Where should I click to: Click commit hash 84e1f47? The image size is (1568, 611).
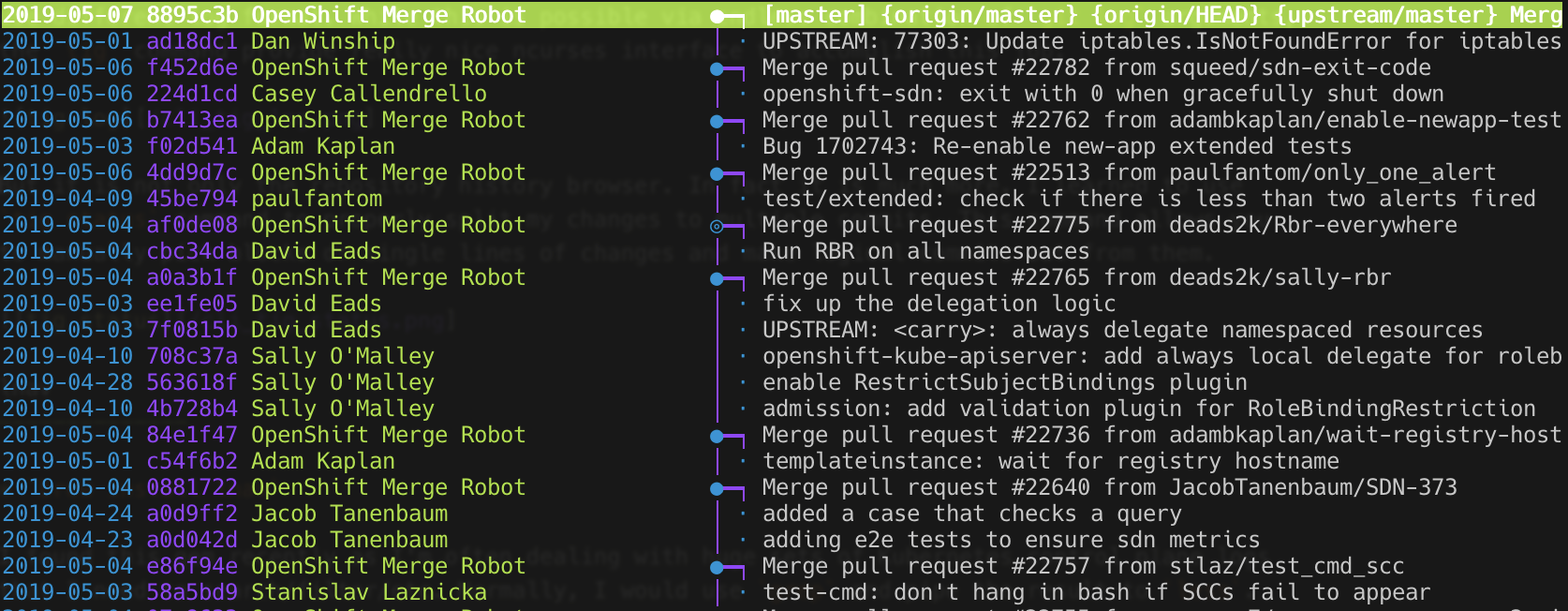coord(192,435)
